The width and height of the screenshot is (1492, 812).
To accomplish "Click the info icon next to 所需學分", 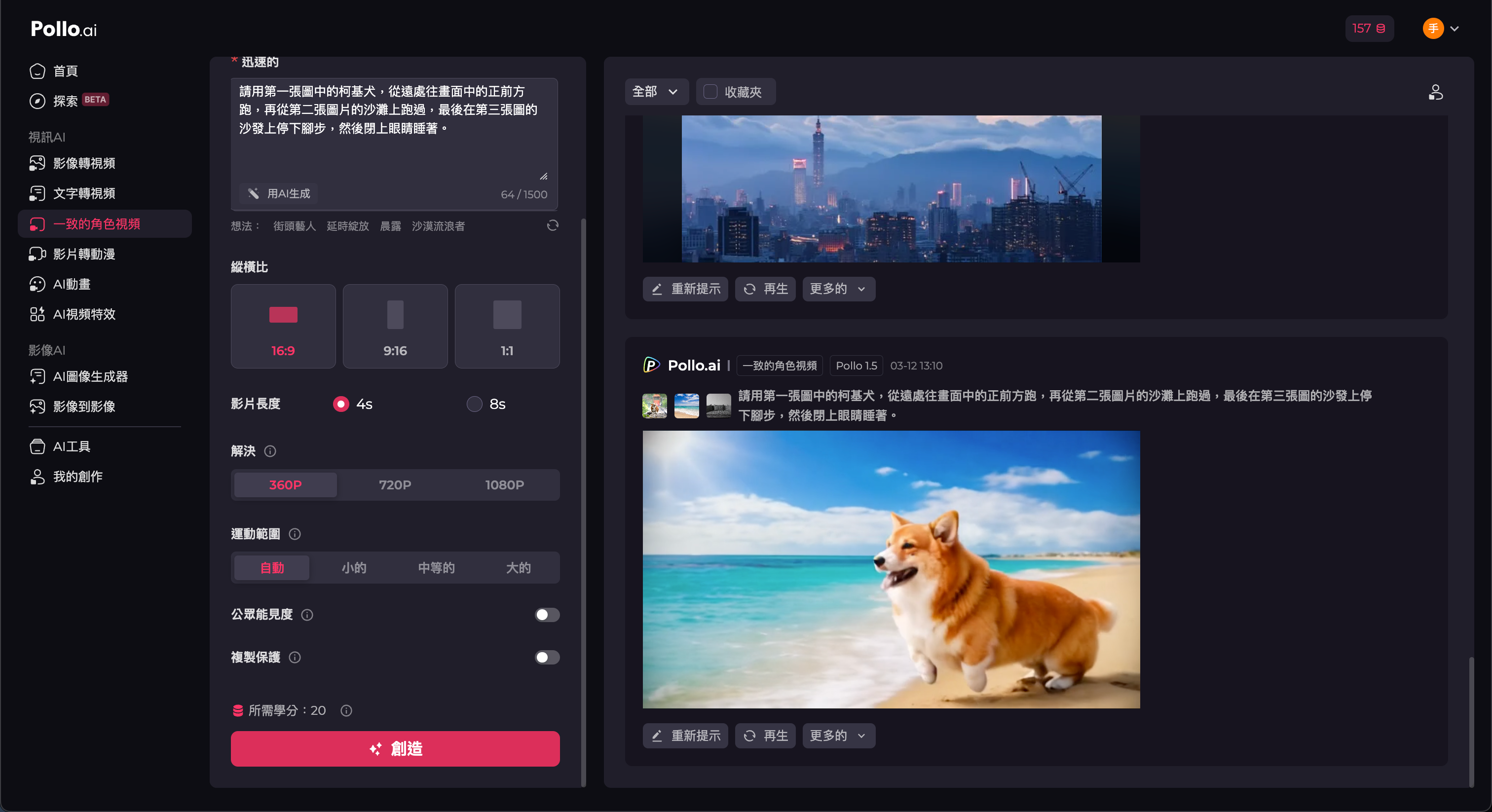I will (346, 711).
